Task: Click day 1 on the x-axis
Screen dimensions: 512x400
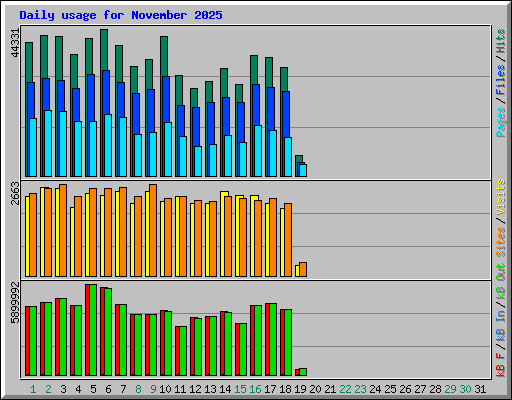Action: [x=33, y=389]
